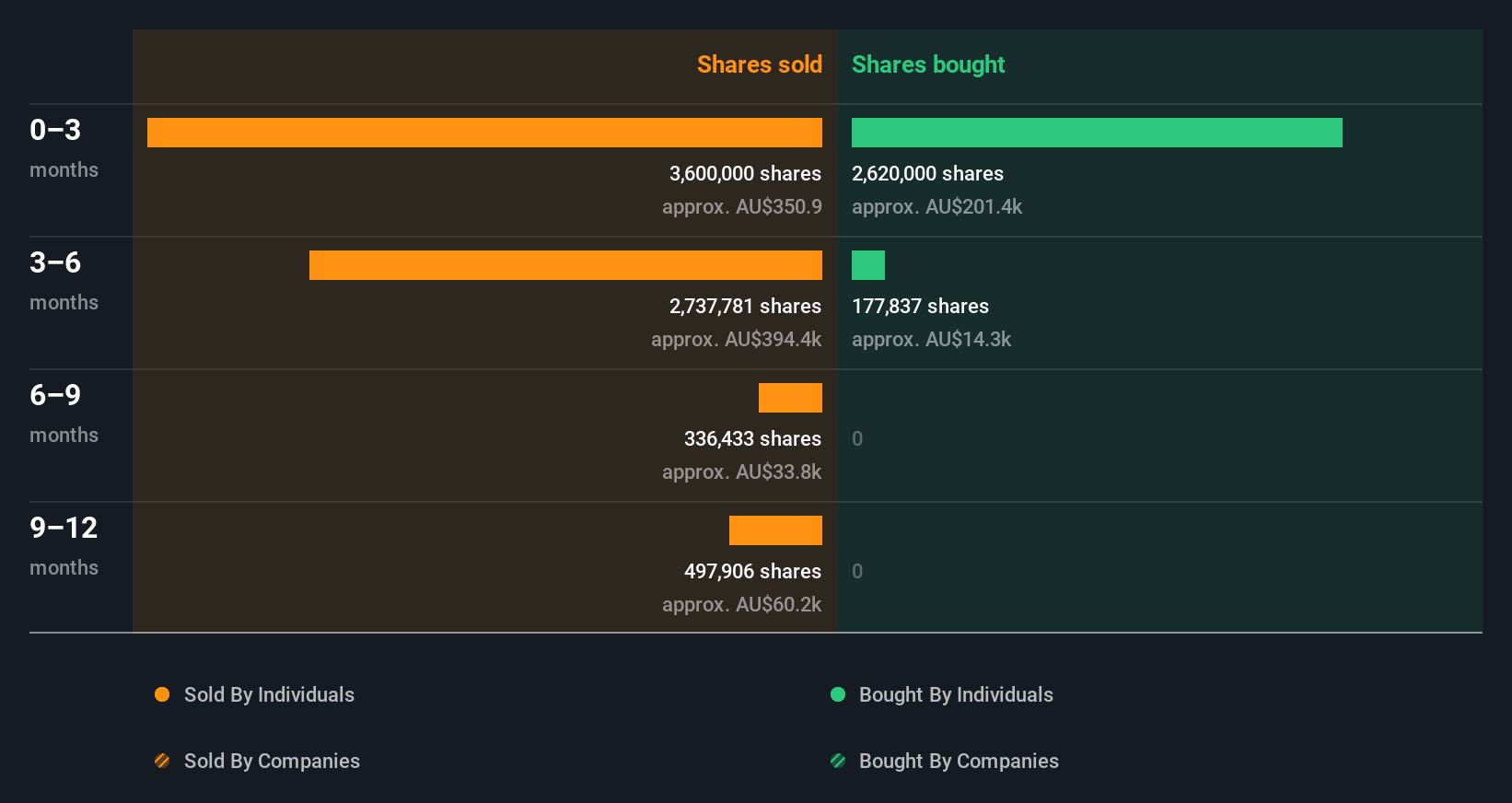This screenshot has width=1512, height=803.
Task: Select the 3–6 months green bought bar
Action: [x=868, y=265]
